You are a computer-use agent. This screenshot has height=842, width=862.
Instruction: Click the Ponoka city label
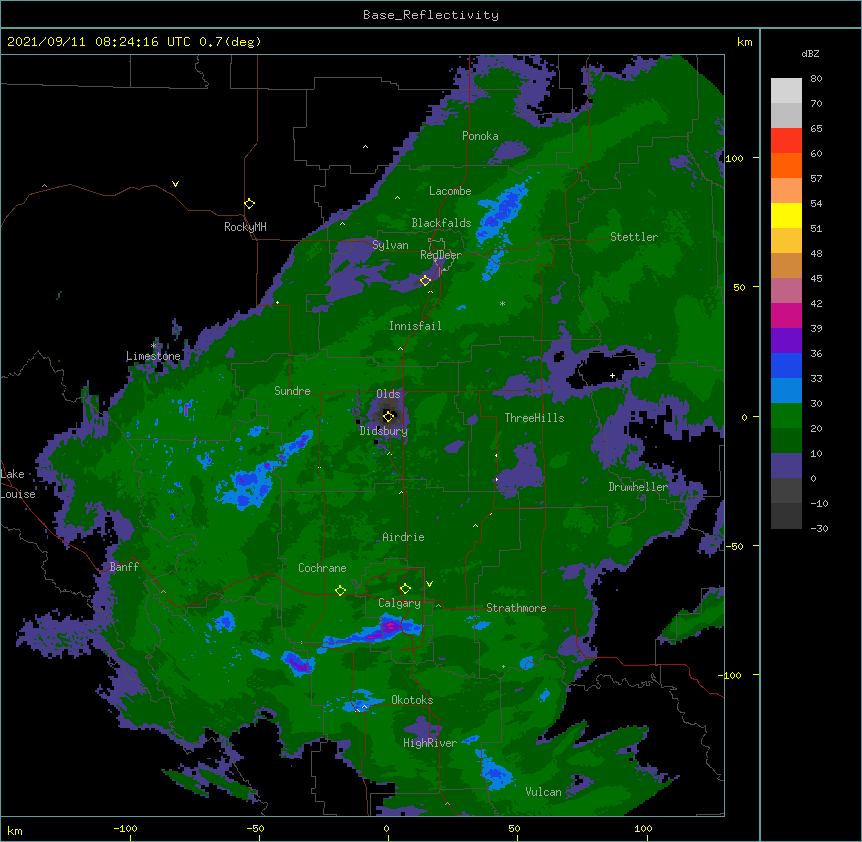pyautogui.click(x=480, y=136)
